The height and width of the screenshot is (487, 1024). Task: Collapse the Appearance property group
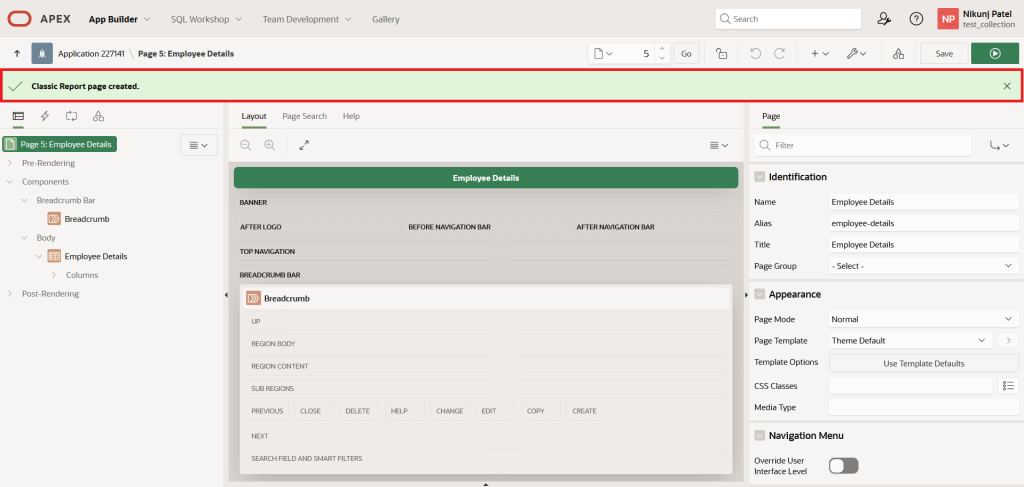click(760, 294)
